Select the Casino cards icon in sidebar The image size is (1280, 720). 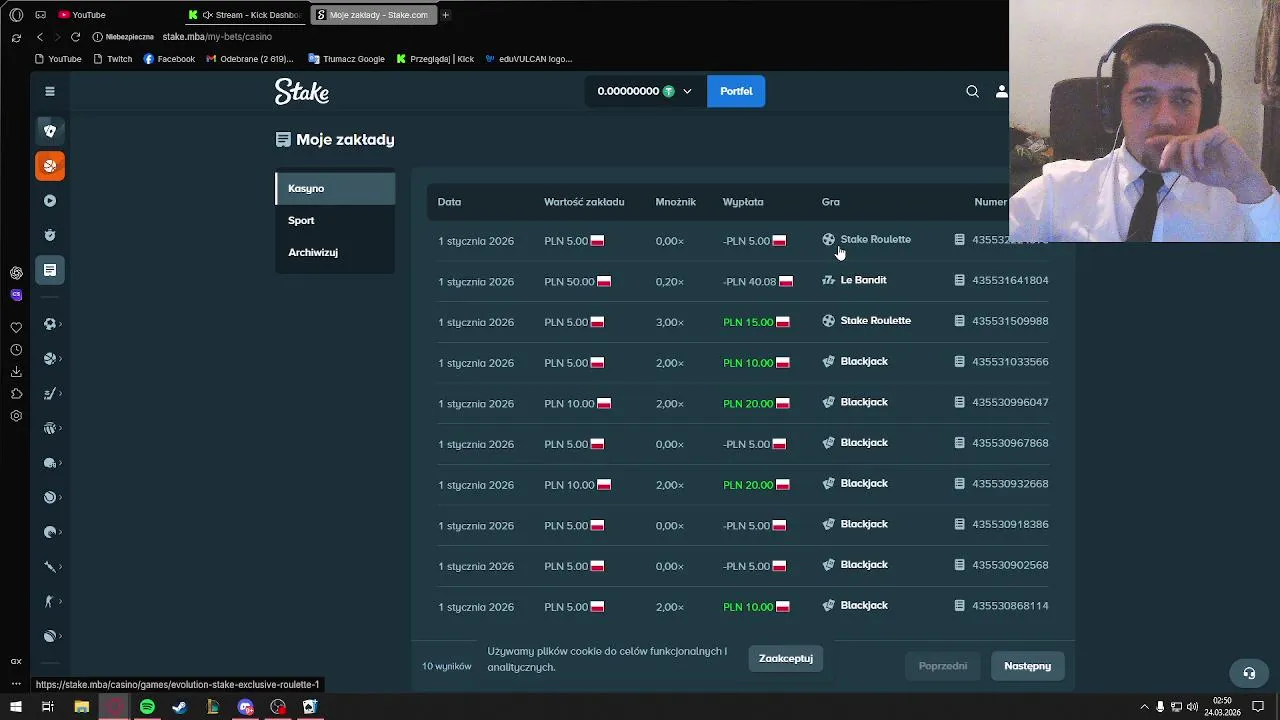[50, 131]
